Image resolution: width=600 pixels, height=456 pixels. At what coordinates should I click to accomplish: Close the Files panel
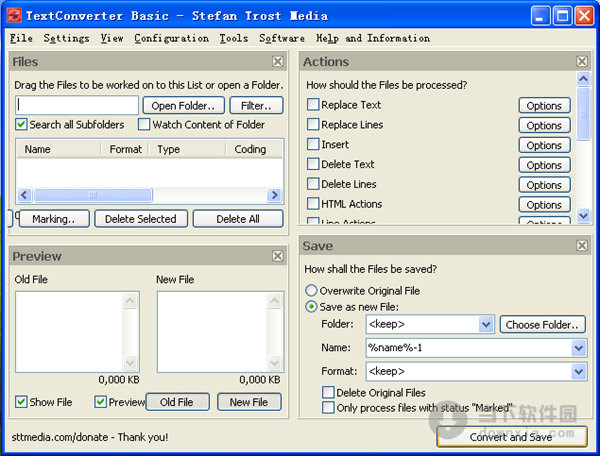tap(278, 61)
